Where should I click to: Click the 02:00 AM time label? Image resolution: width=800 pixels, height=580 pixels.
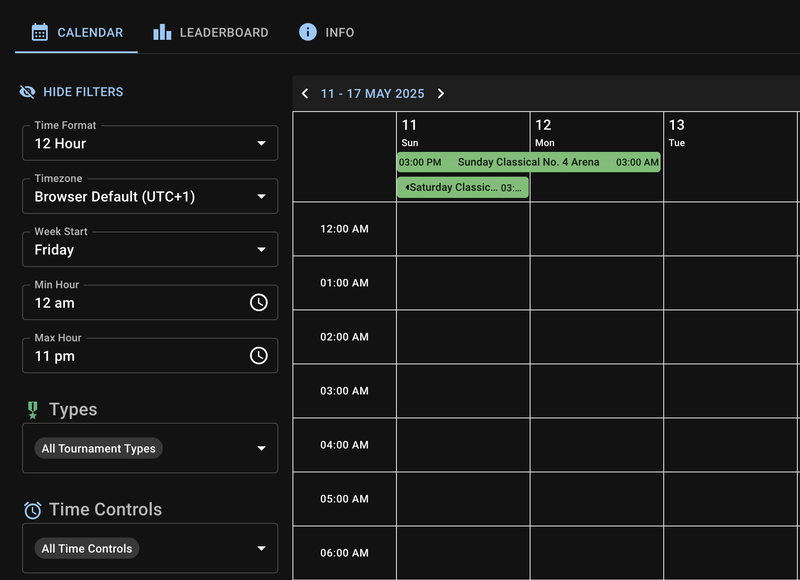coord(344,337)
